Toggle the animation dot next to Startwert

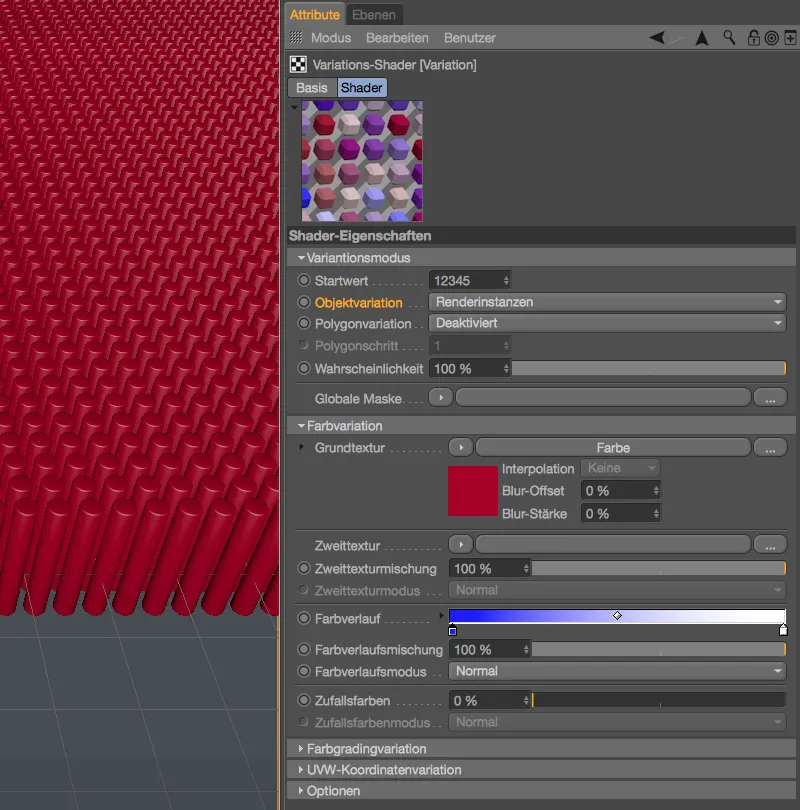point(302,281)
